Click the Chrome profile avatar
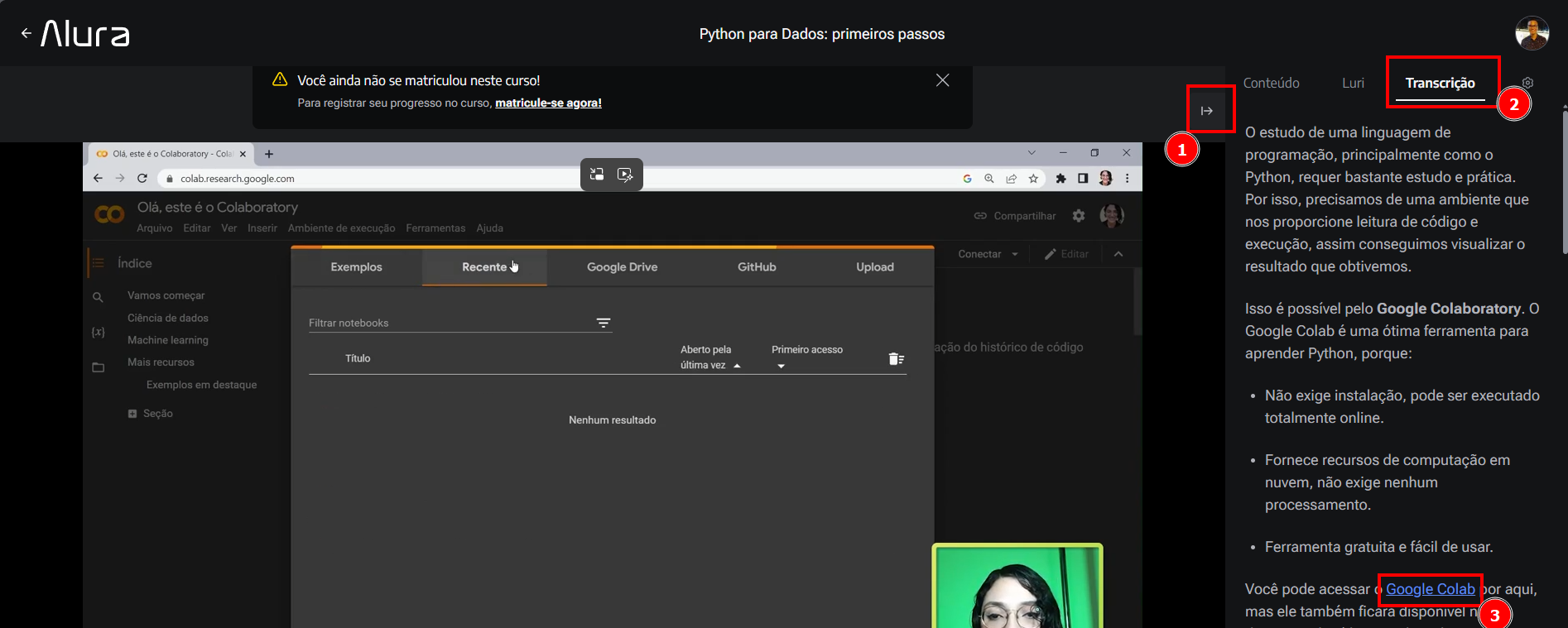 coord(1105,178)
